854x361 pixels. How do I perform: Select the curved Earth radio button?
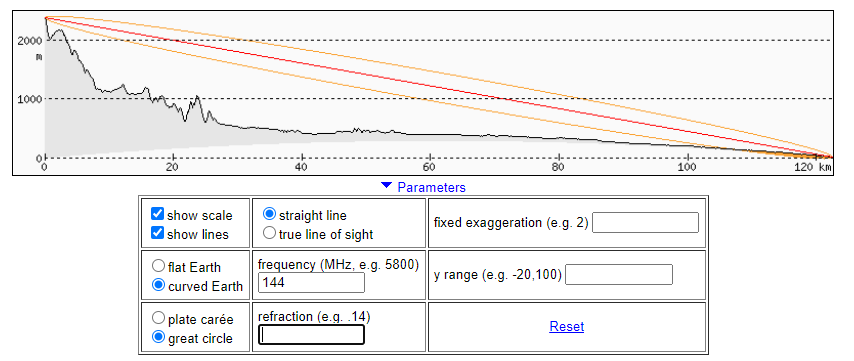click(158, 285)
